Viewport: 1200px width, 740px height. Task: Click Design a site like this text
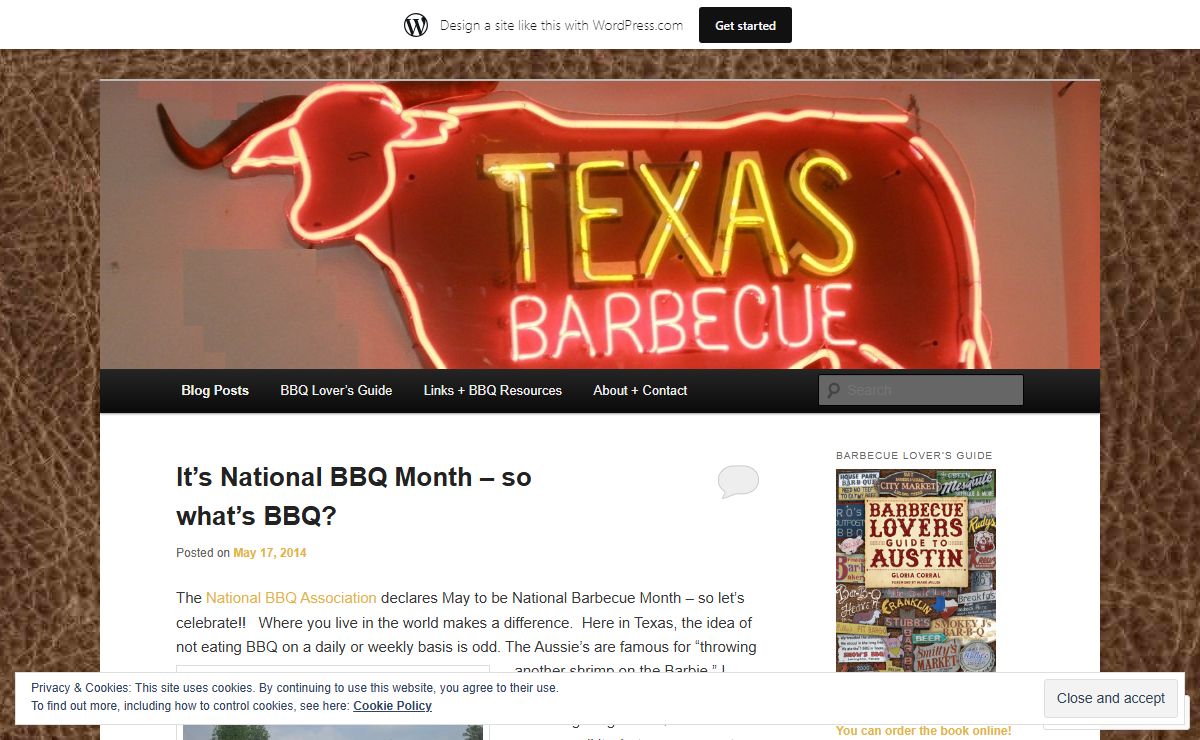coord(562,25)
